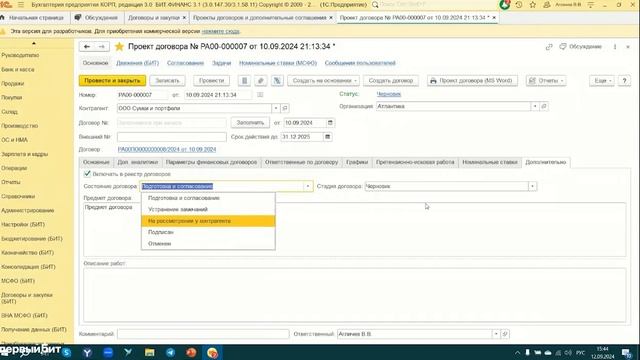Switch to 'Номинальные ставки' tab

coord(490,162)
